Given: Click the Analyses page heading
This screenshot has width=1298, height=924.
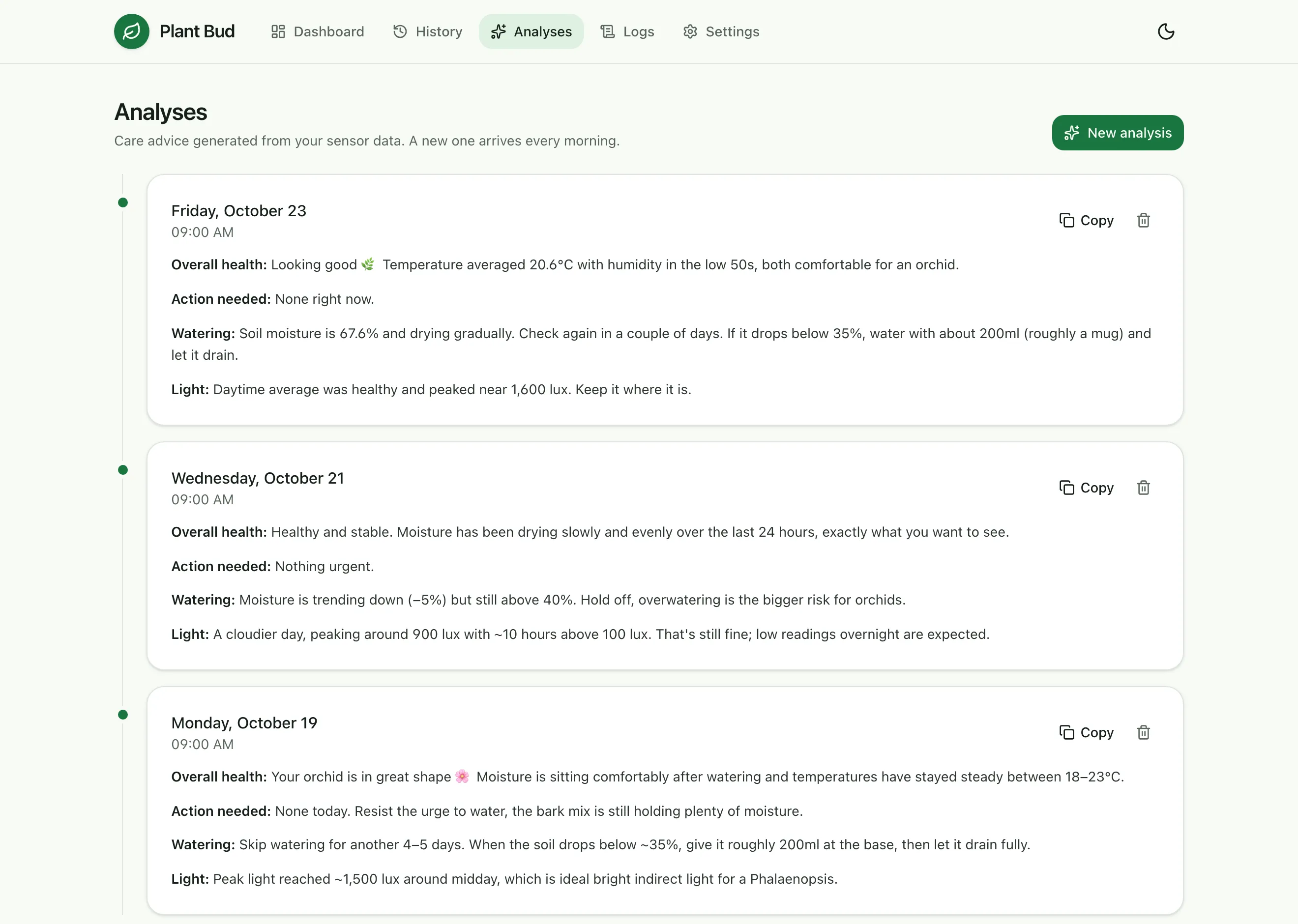Looking at the screenshot, I should 160,112.
